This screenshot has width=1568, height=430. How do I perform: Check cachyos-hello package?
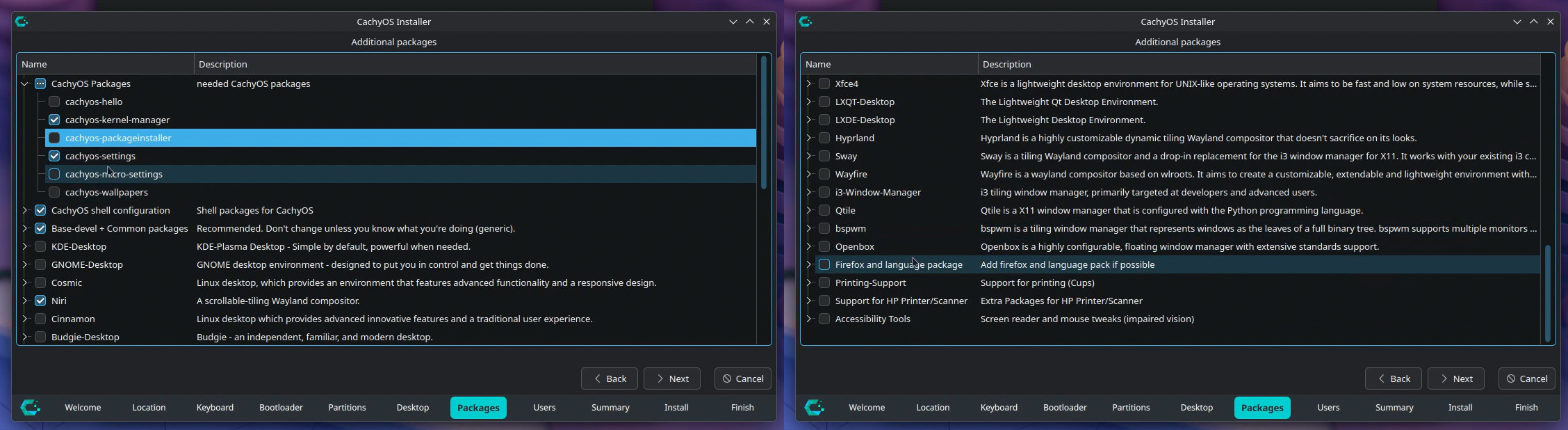click(x=54, y=102)
